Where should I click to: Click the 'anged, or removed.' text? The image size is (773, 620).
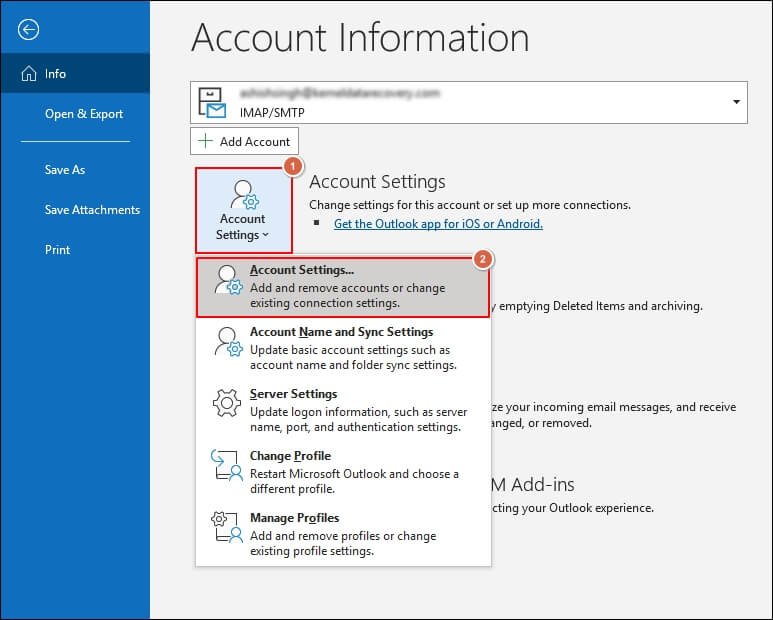541,423
